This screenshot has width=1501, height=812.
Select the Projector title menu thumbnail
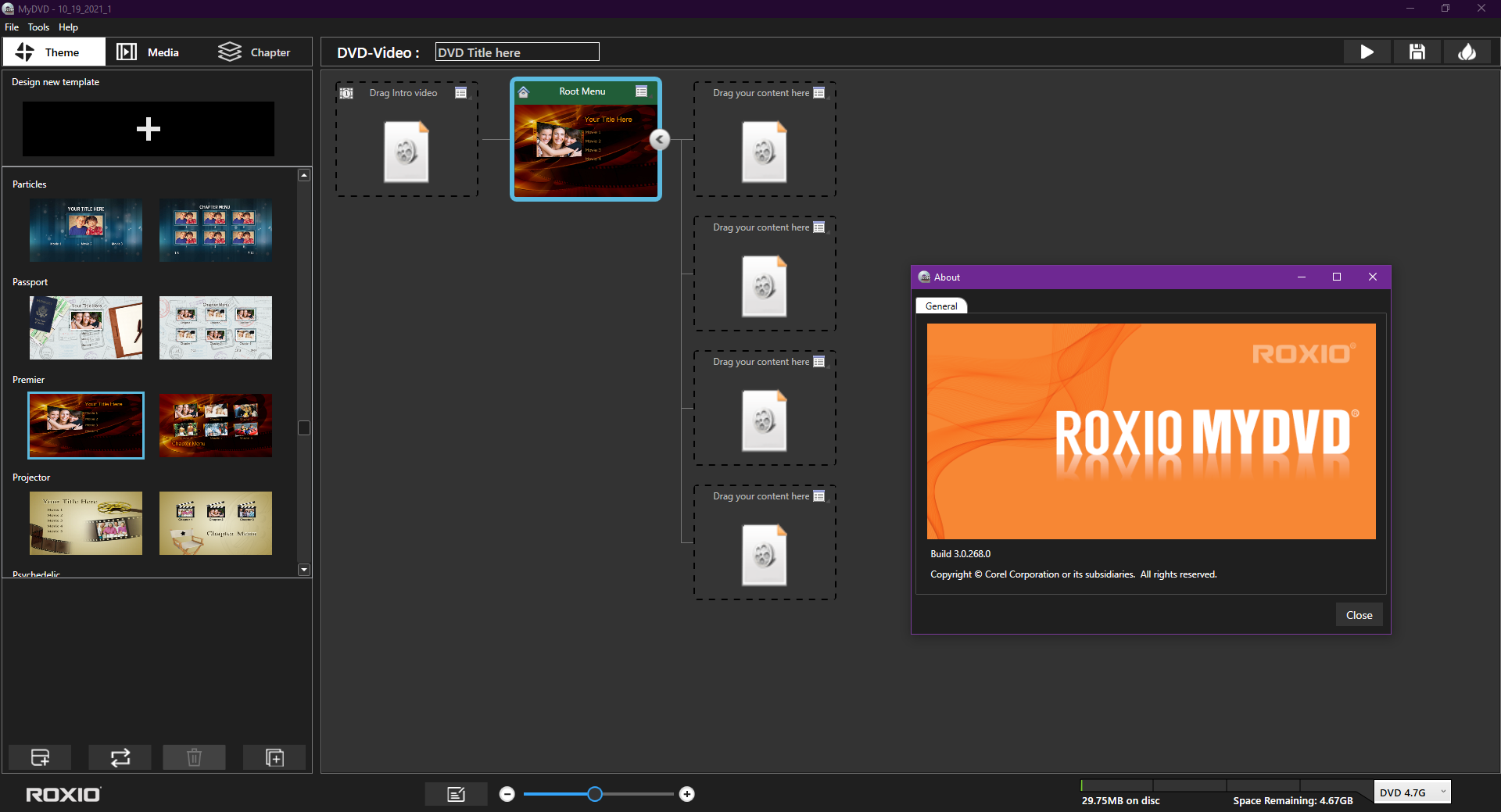pyautogui.click(x=86, y=523)
